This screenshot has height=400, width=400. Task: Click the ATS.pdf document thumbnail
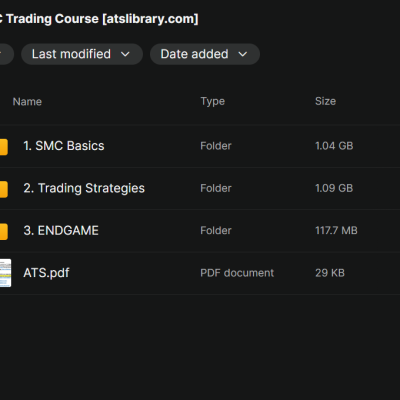[5, 273]
